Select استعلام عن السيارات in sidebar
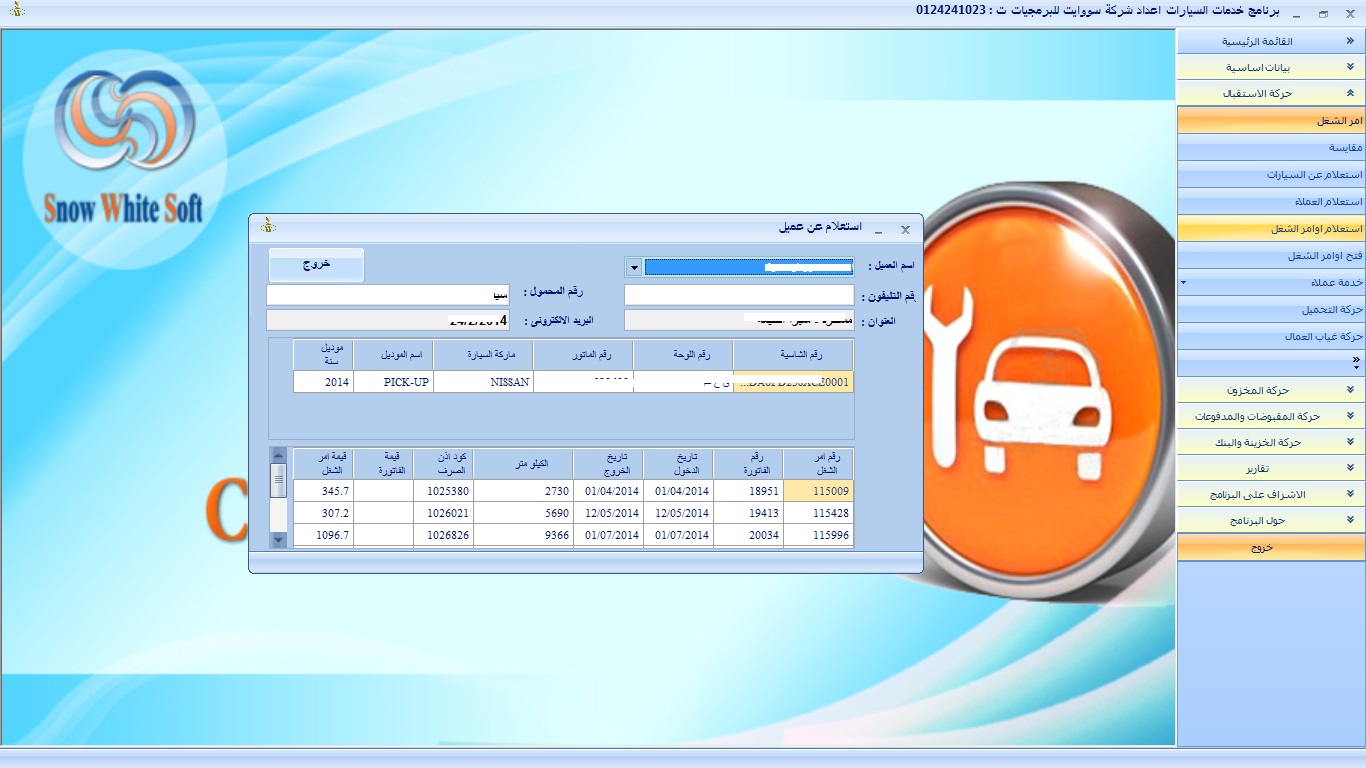The image size is (1366, 768). (1271, 175)
